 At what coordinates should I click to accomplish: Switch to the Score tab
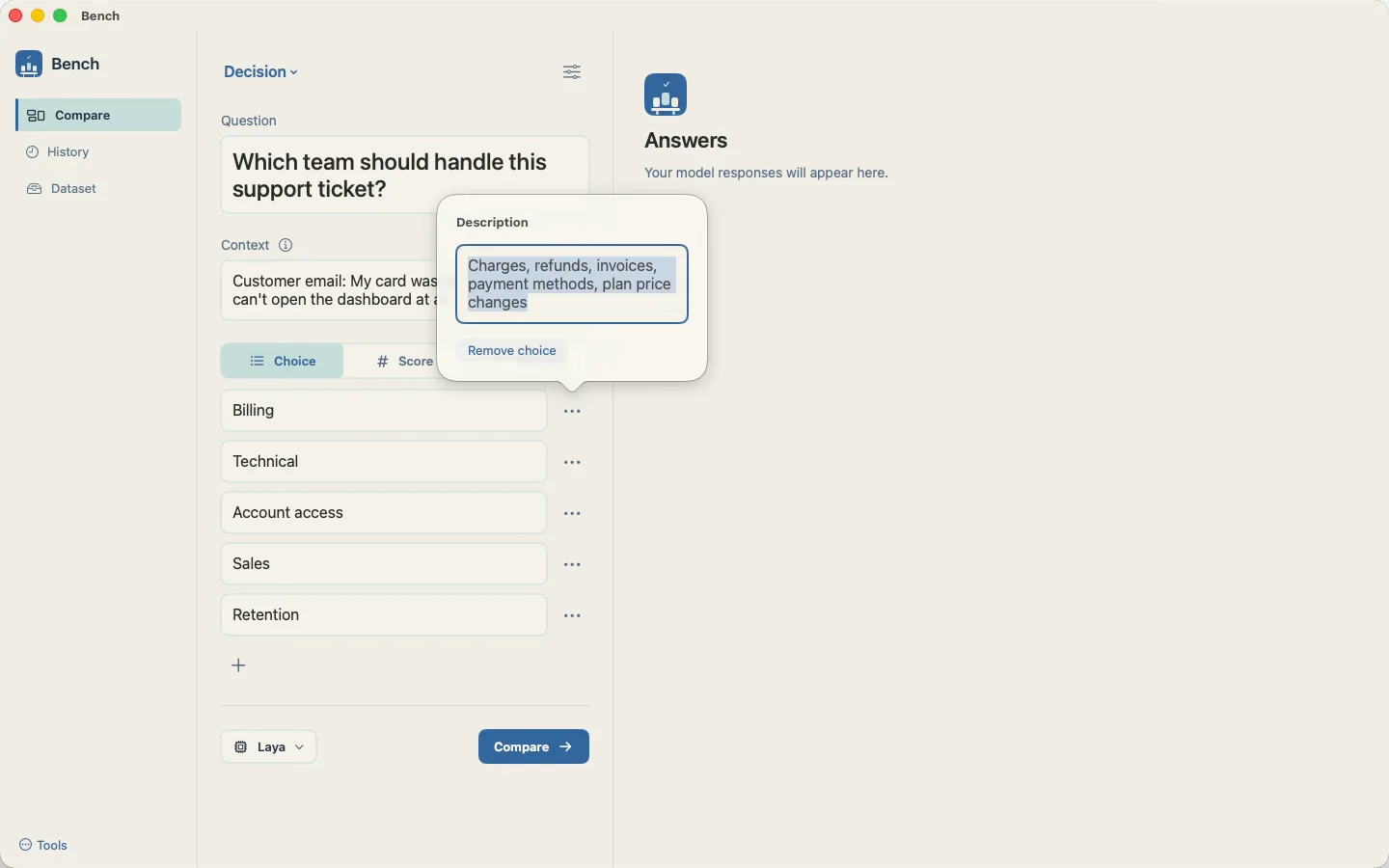pyautogui.click(x=405, y=361)
